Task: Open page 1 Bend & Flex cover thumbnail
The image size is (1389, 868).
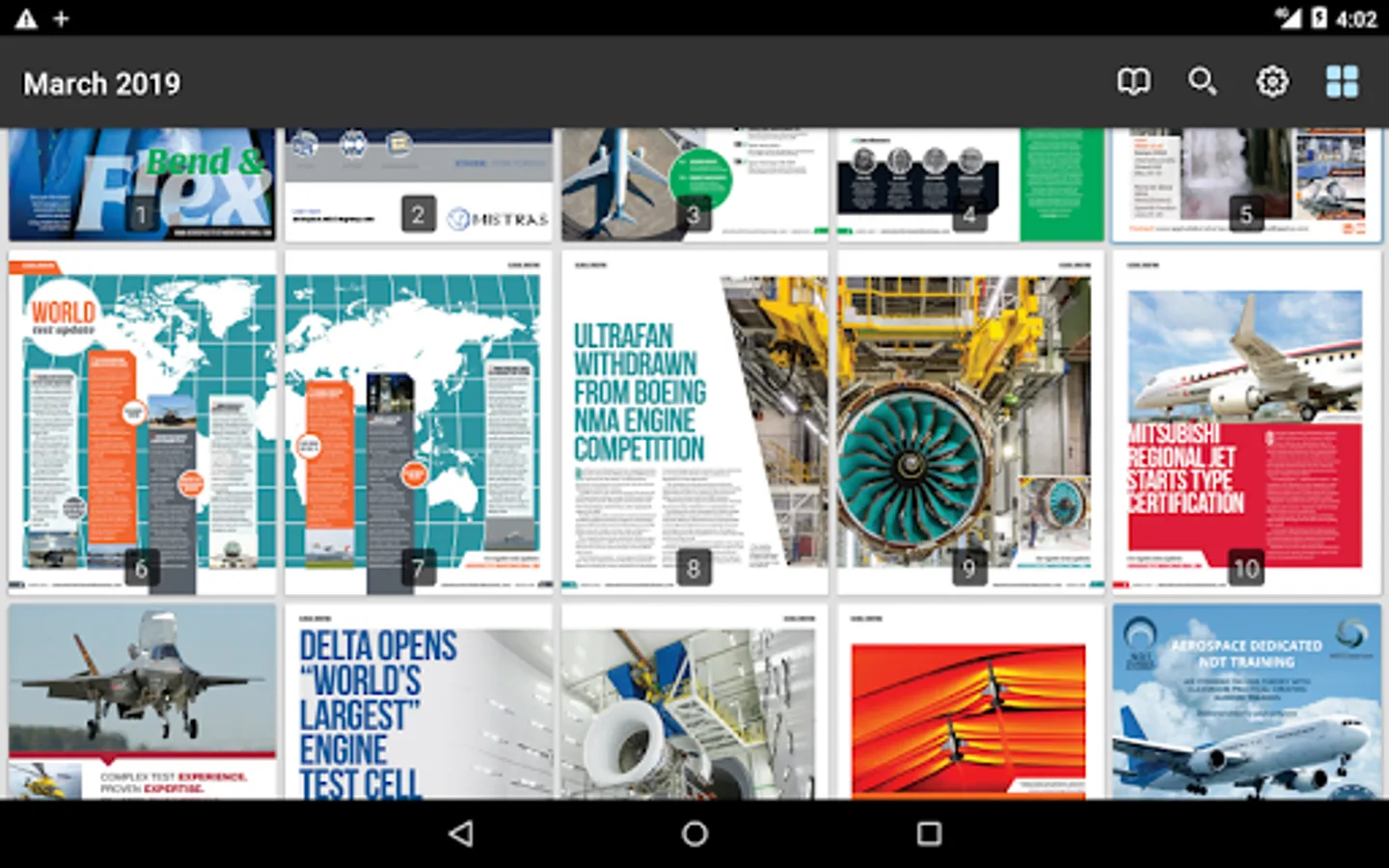Action: pyautogui.click(x=142, y=184)
